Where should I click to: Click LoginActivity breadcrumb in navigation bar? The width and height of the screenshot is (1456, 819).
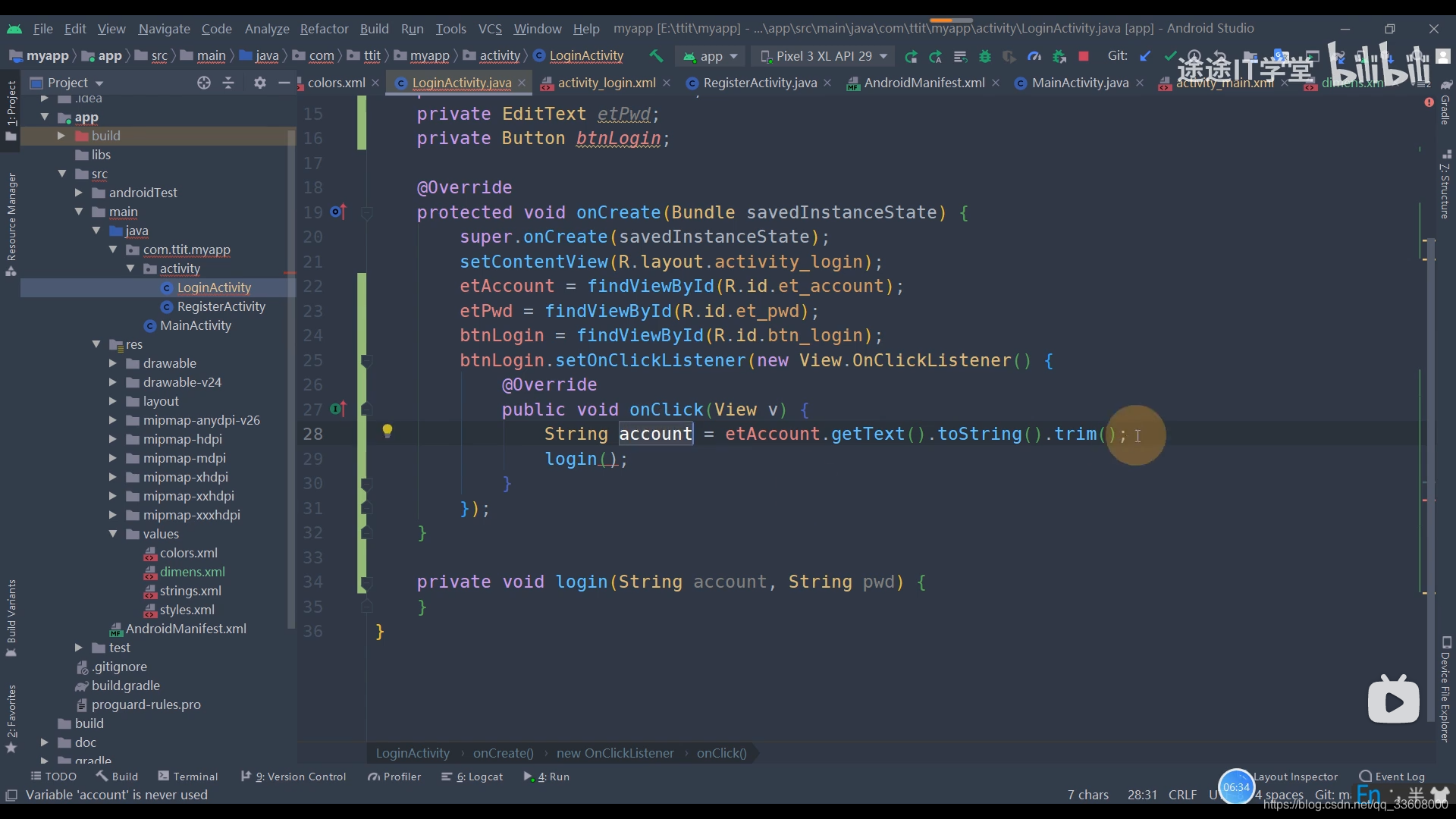click(585, 56)
